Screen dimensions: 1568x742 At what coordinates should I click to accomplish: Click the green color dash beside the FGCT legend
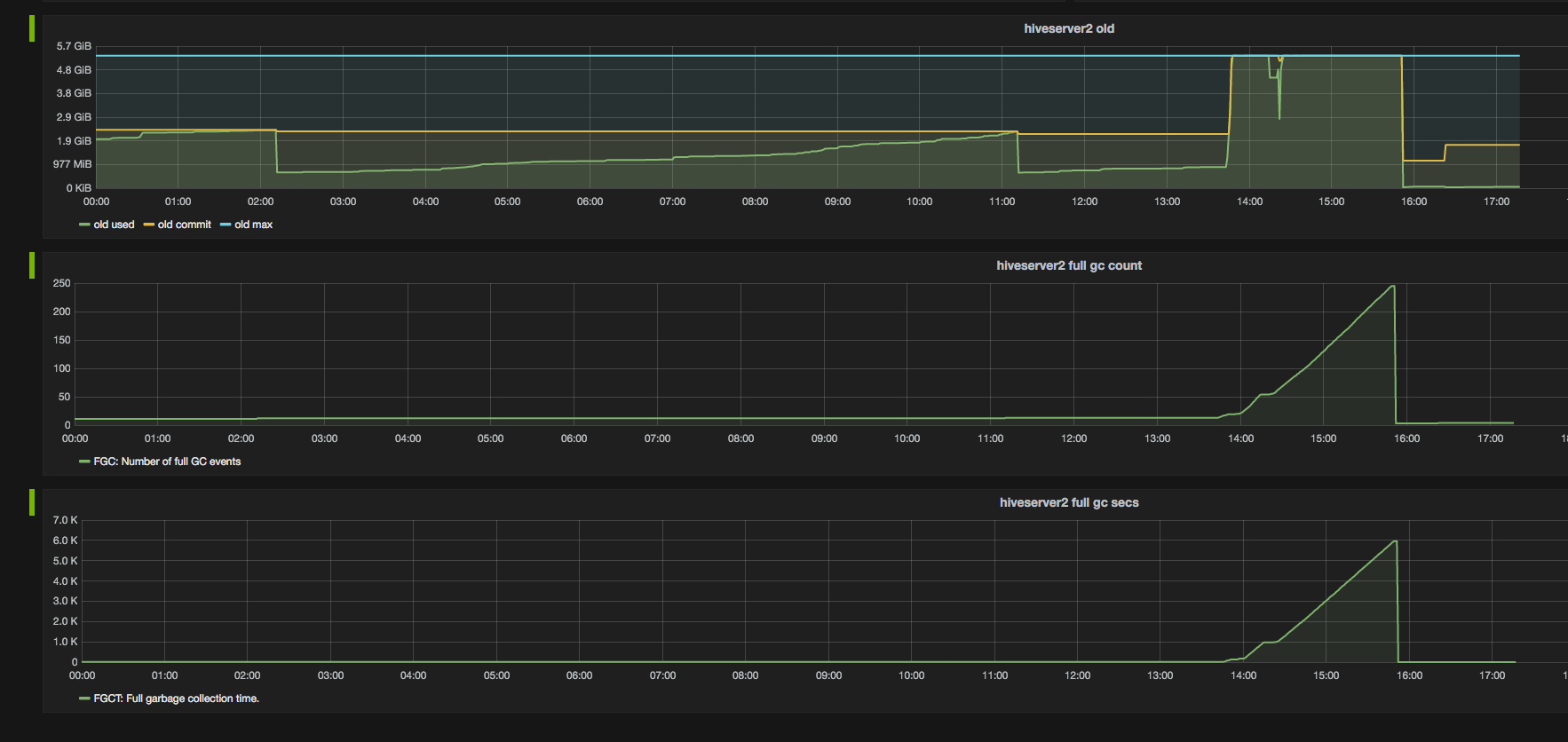pyautogui.click(x=84, y=699)
